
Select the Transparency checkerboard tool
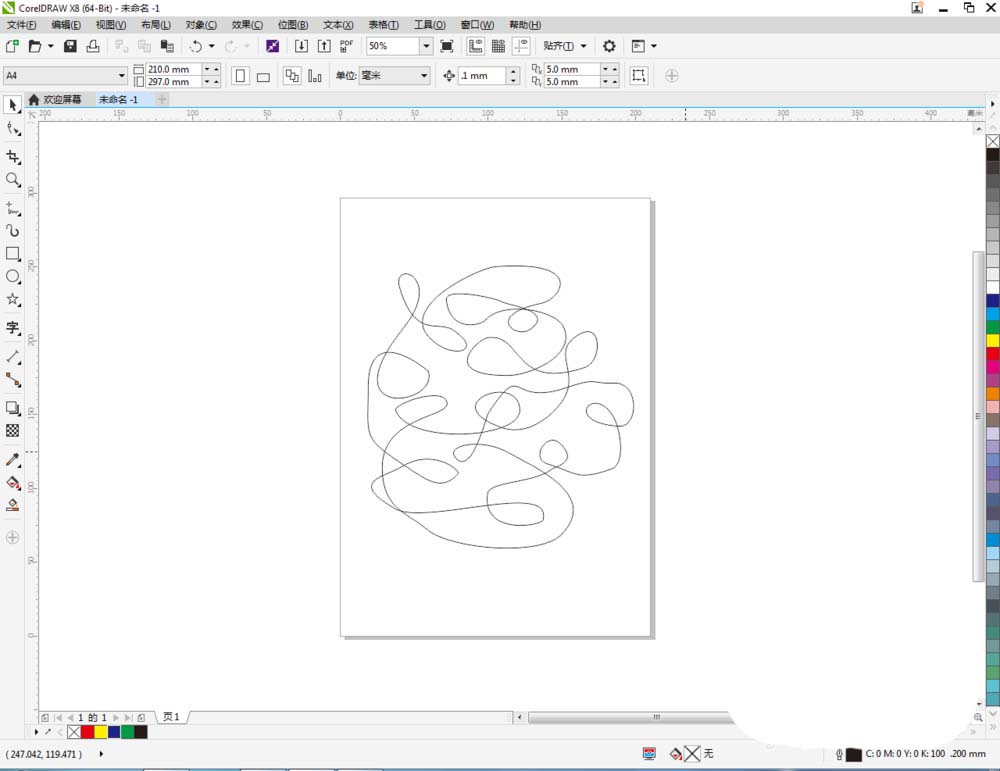coord(12,430)
